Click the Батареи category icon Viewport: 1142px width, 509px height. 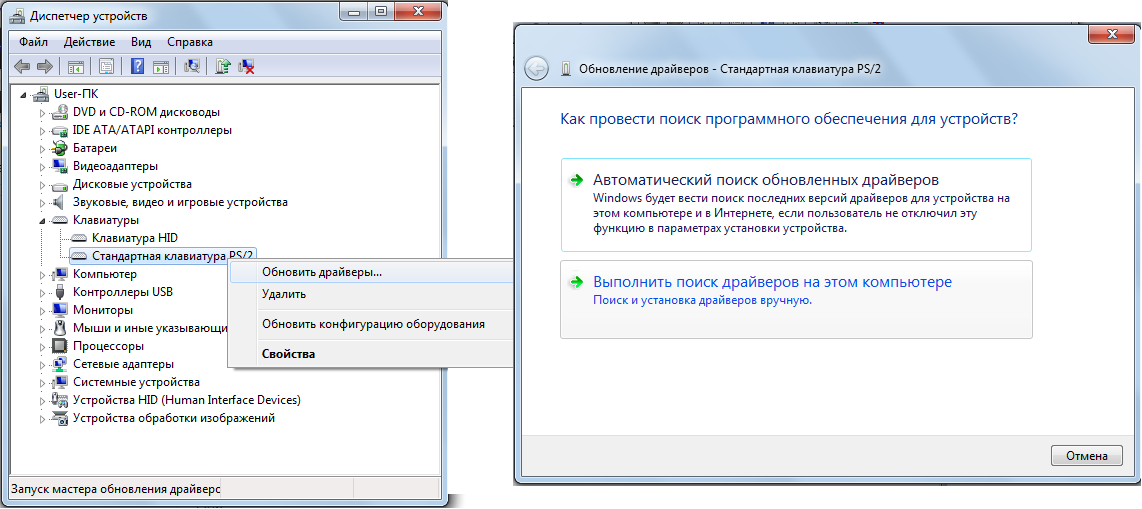[61, 148]
